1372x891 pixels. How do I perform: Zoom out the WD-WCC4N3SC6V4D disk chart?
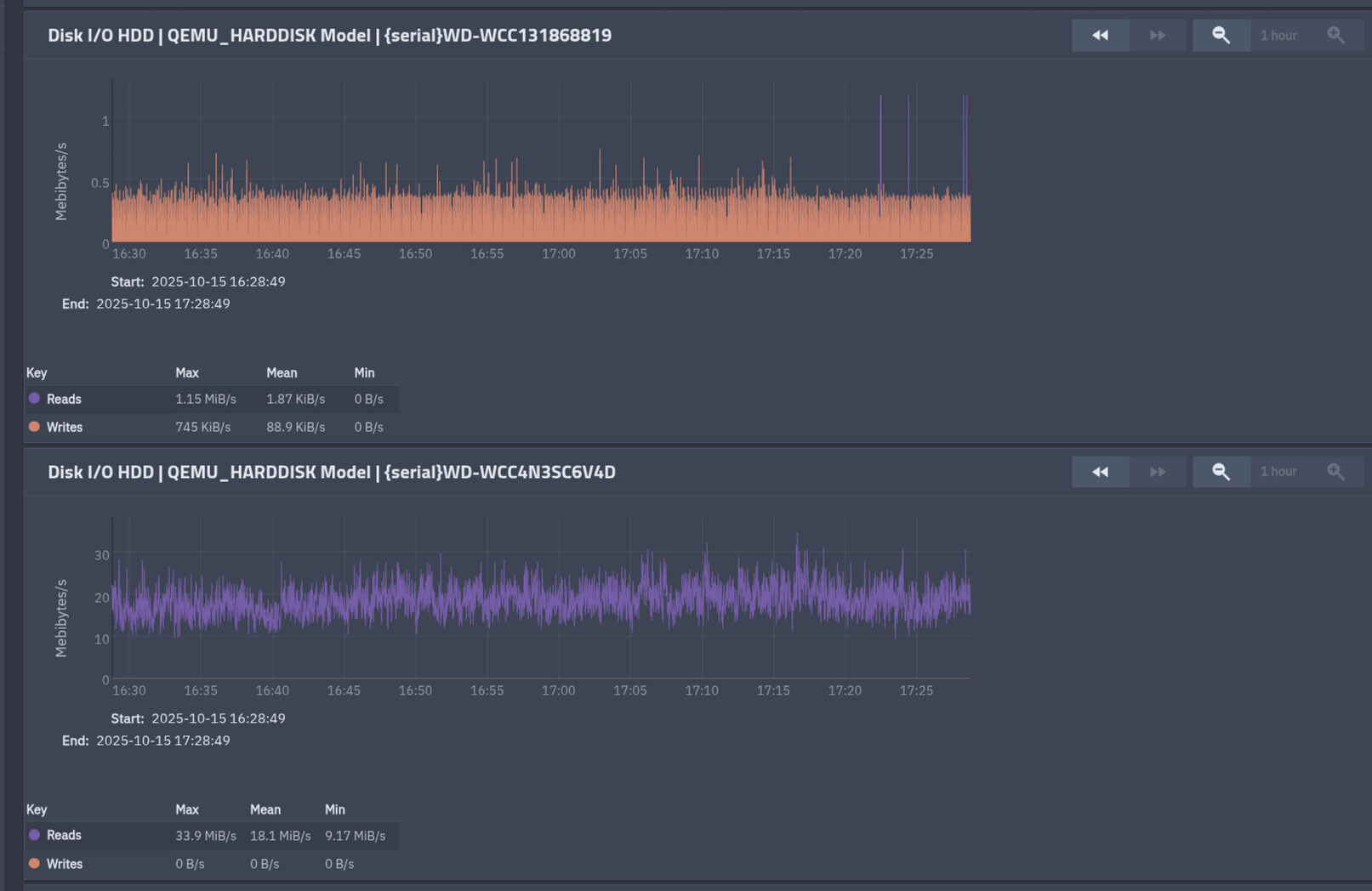pyautogui.click(x=1221, y=472)
